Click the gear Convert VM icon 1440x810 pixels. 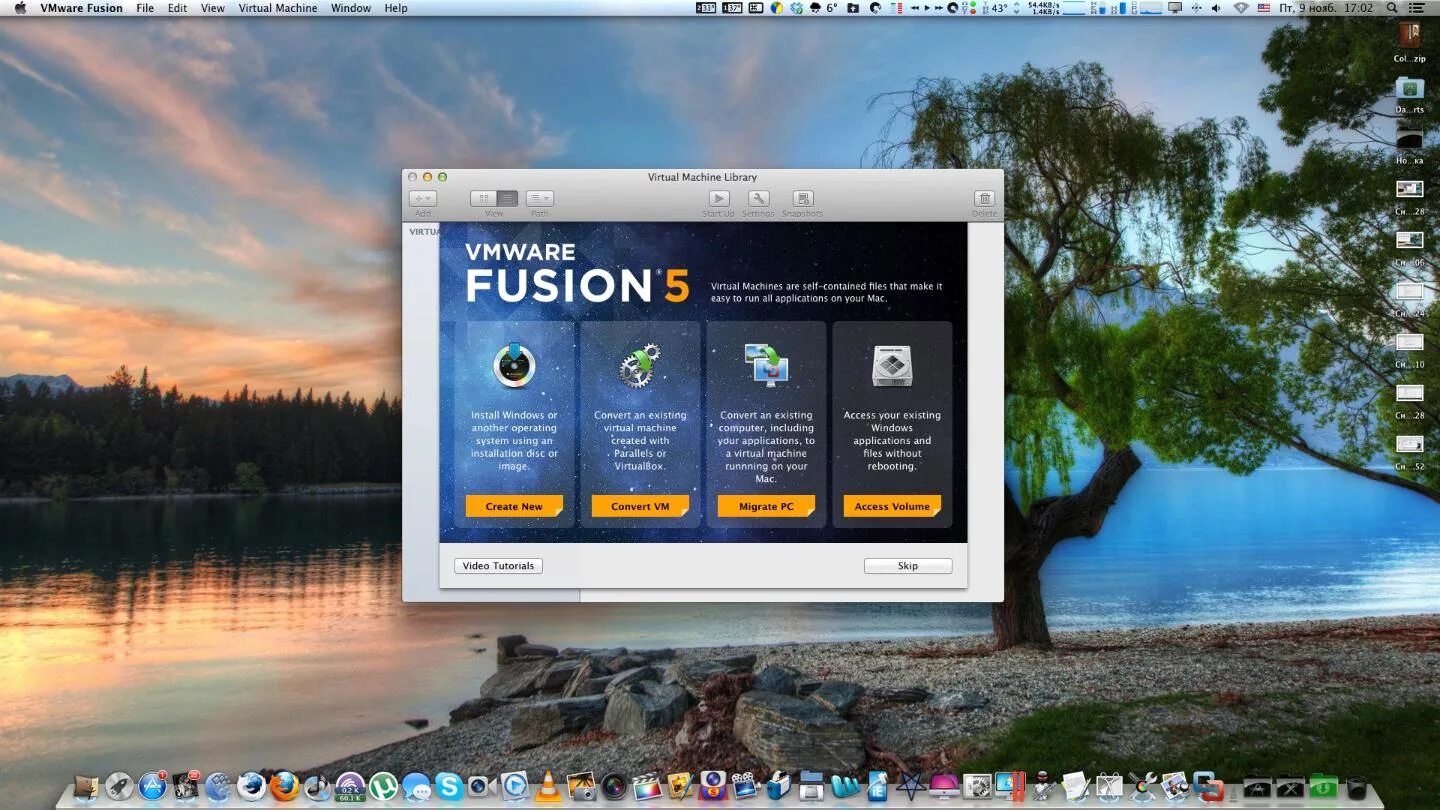640,365
